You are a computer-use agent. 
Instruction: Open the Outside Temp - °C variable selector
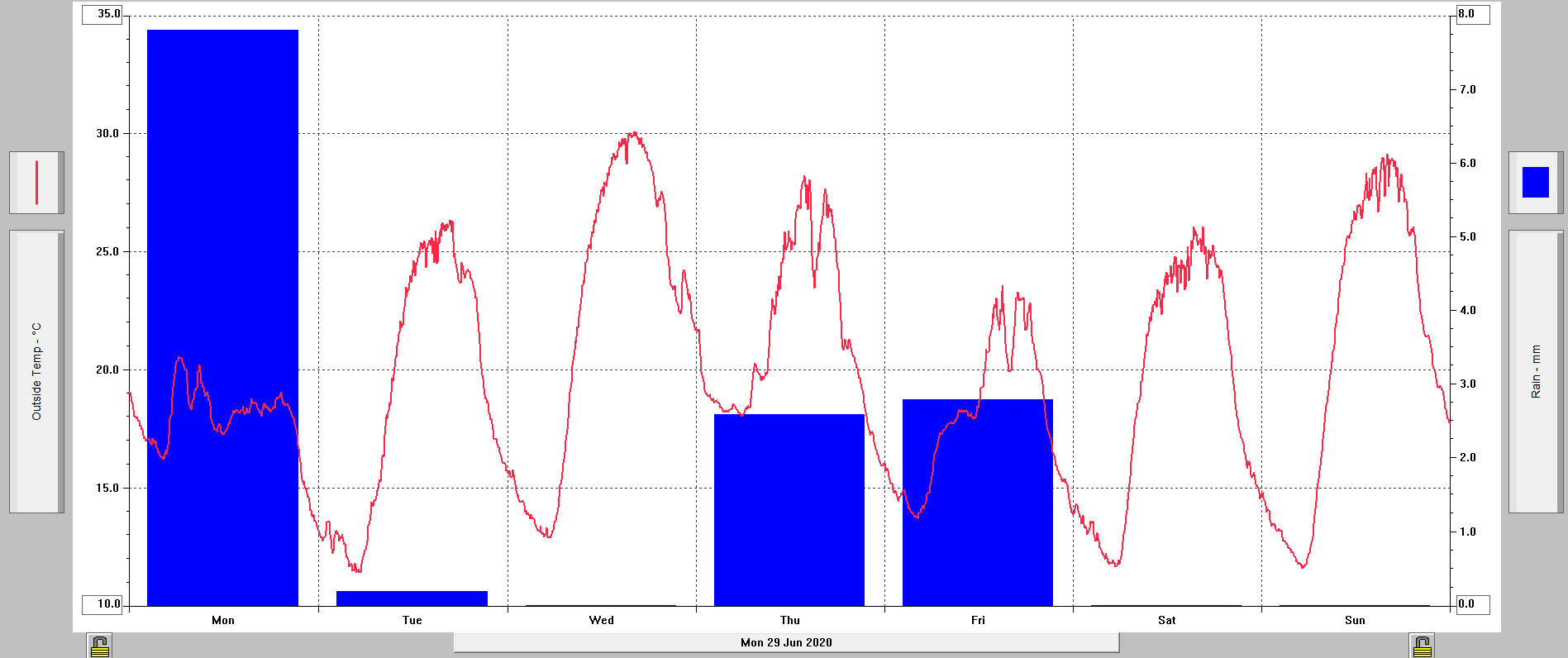point(36,371)
